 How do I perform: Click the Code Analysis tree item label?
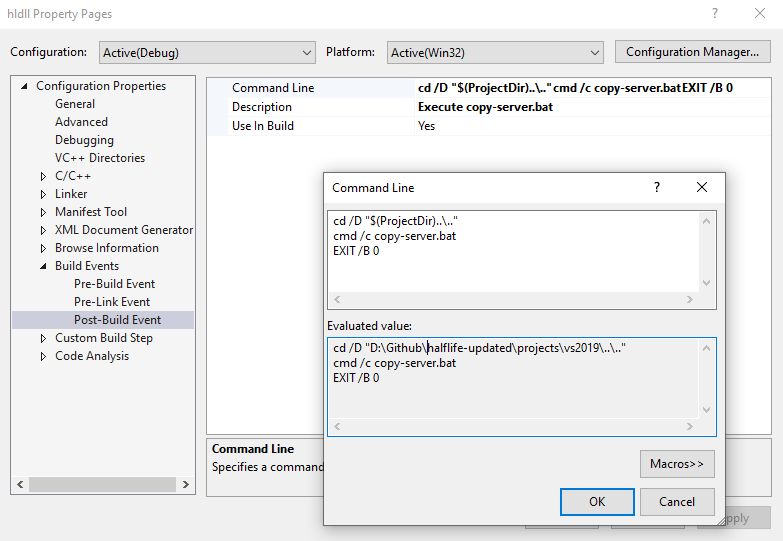click(x=92, y=356)
